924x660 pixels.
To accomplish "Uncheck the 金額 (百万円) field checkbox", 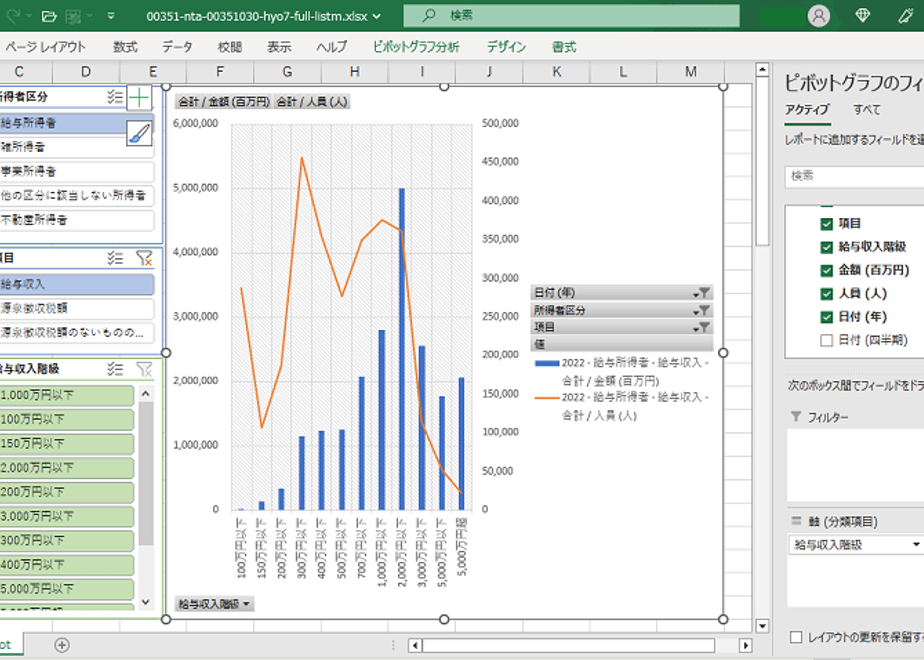I will 826,270.
